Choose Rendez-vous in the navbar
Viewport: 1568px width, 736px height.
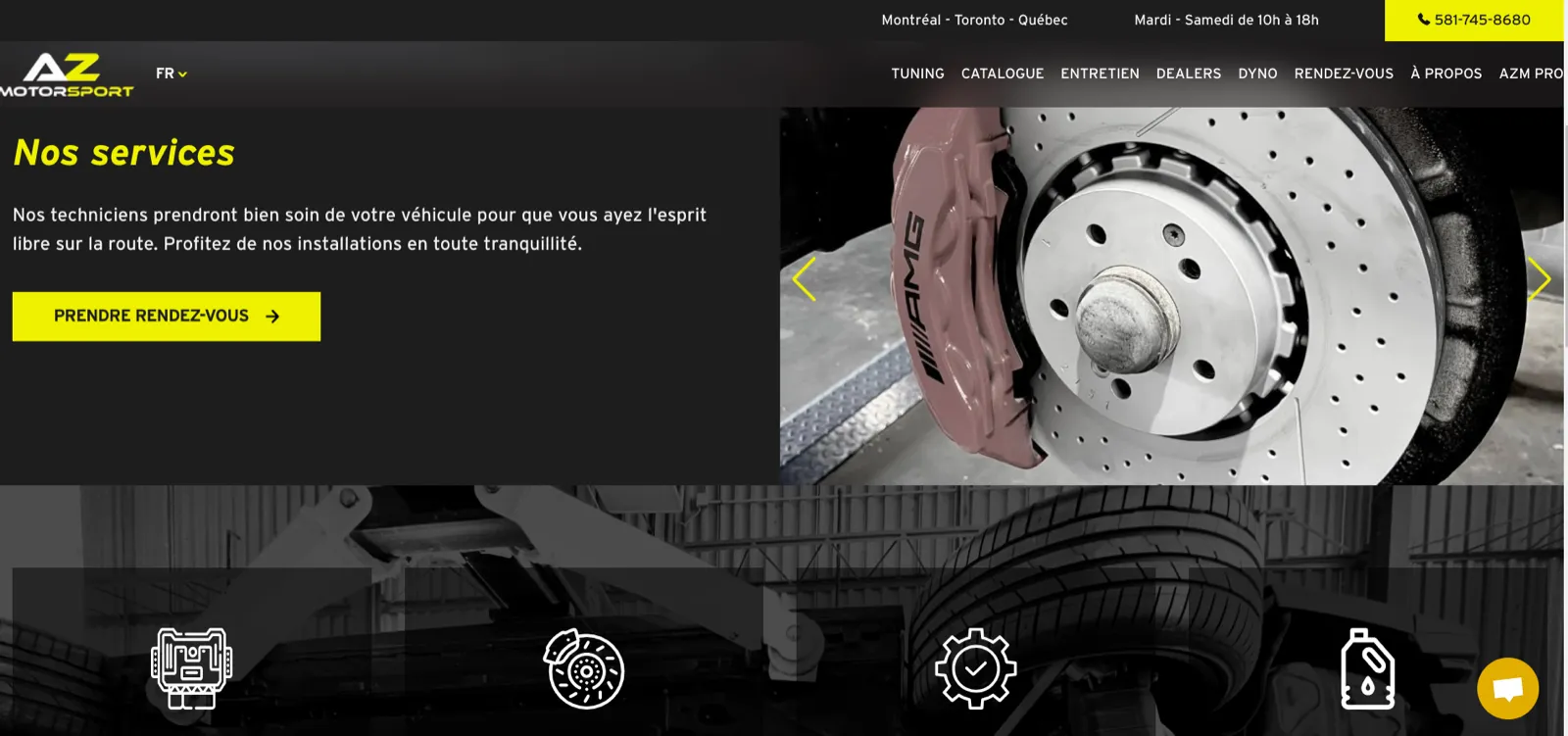point(1344,74)
